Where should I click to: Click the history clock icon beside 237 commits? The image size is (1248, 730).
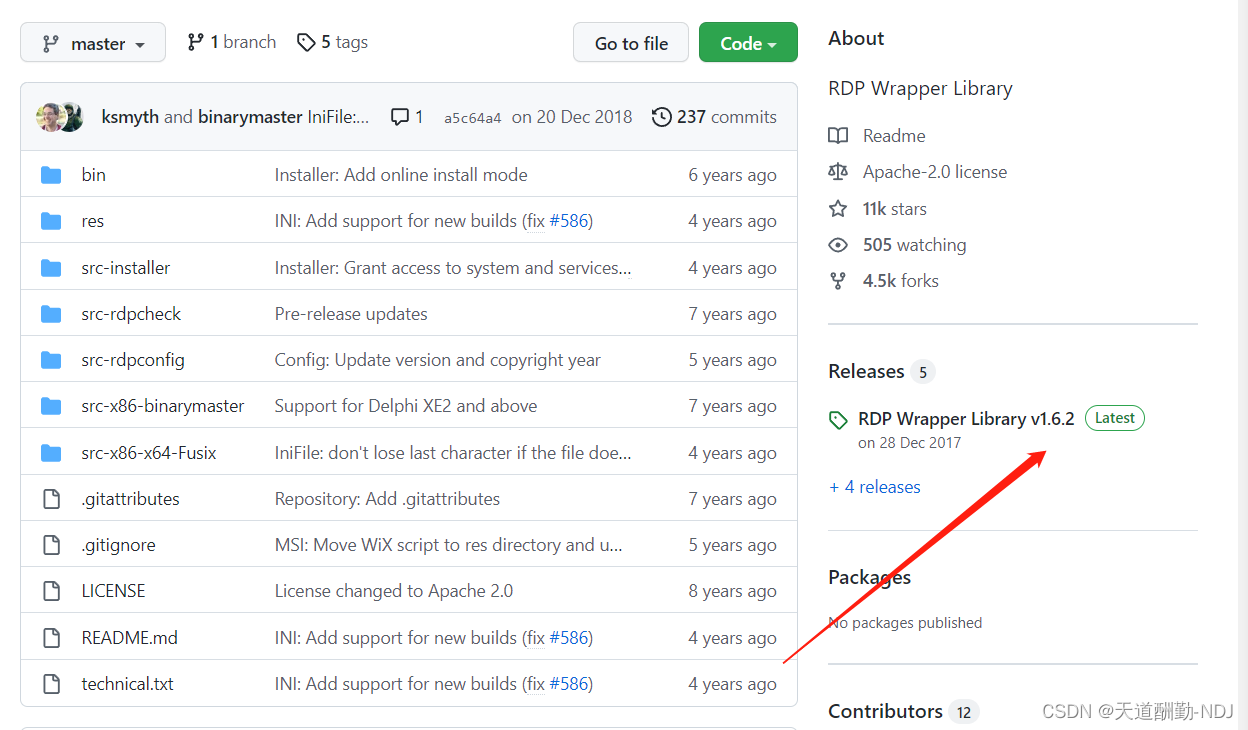(x=661, y=117)
